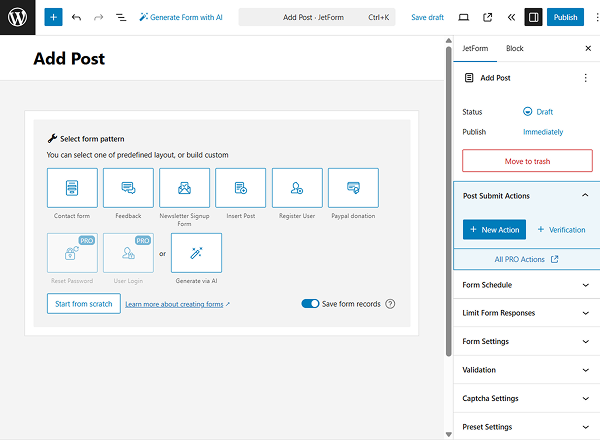This screenshot has width=600, height=440.
Task: Expand the Preset Settings panel
Action: (526, 427)
